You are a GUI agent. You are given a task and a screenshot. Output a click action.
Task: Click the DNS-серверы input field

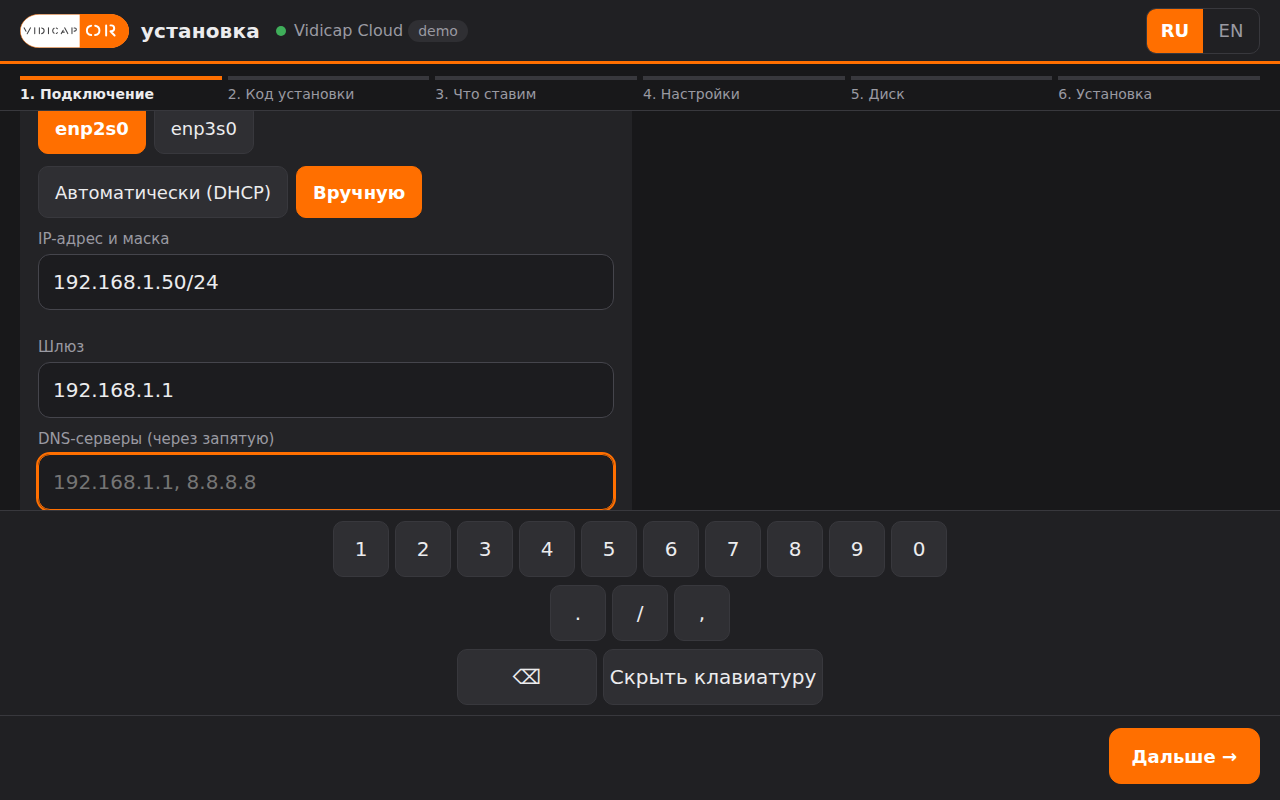326,482
